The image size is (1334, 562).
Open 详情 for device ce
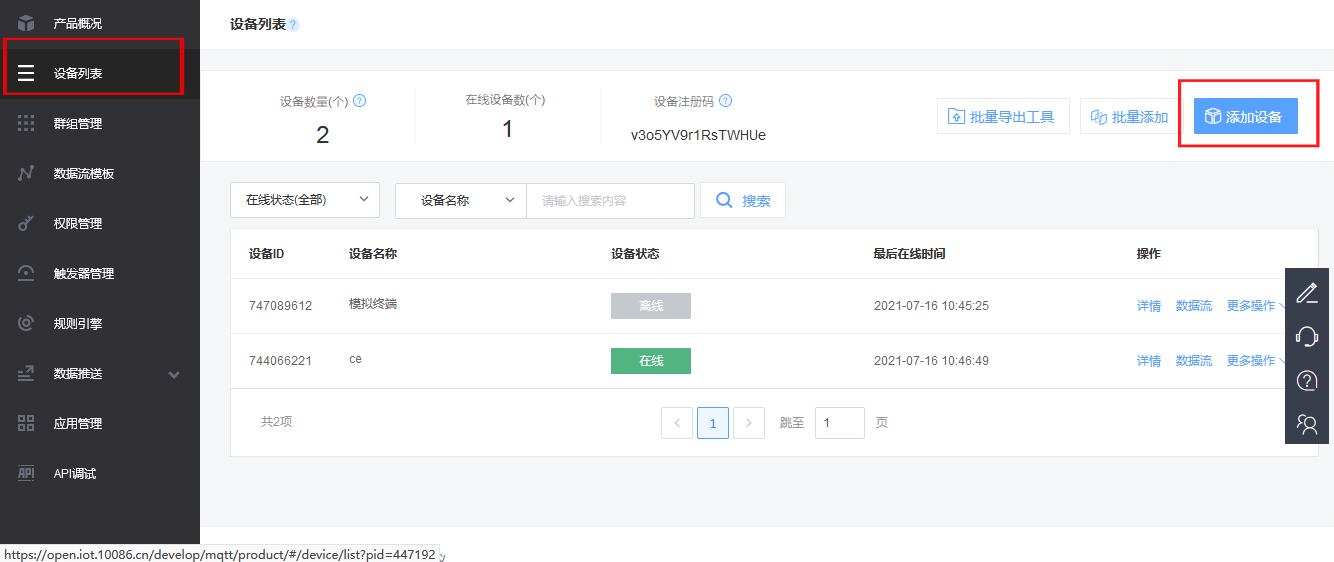[x=1149, y=360]
